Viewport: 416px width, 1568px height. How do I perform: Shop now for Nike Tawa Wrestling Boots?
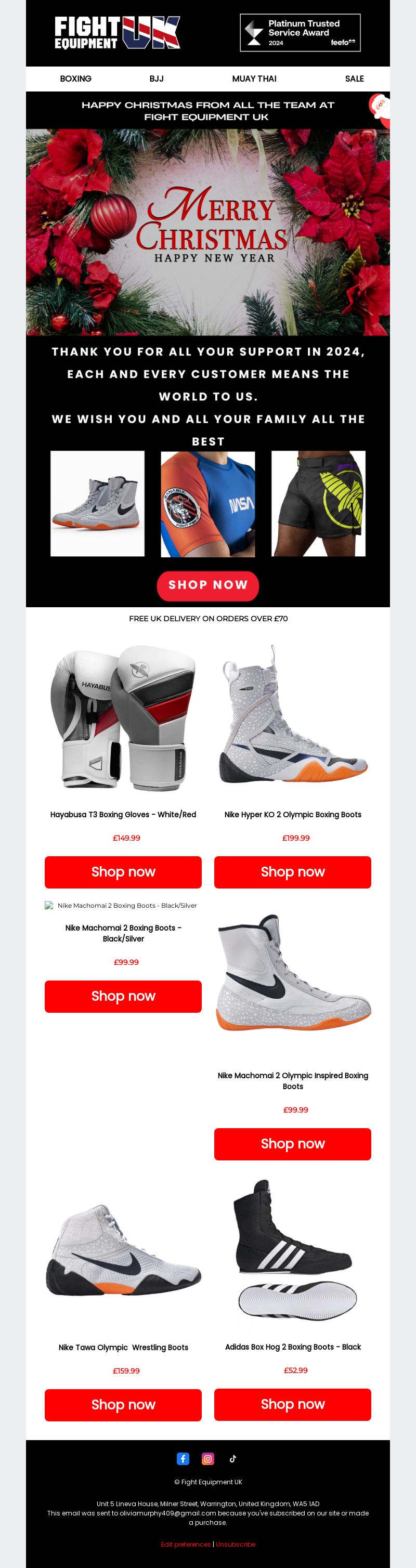tap(123, 1404)
